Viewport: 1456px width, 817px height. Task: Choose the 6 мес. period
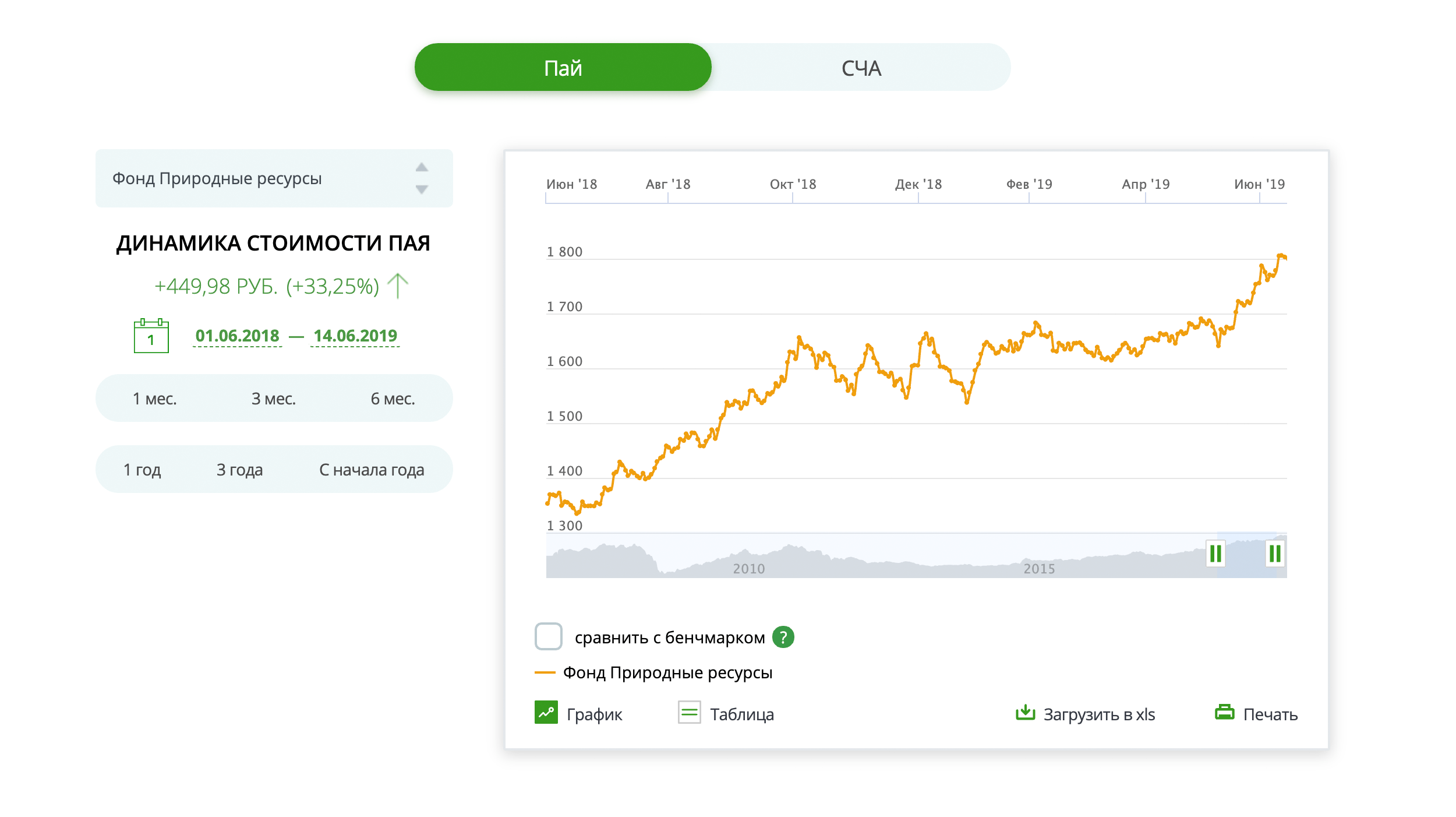(x=393, y=399)
